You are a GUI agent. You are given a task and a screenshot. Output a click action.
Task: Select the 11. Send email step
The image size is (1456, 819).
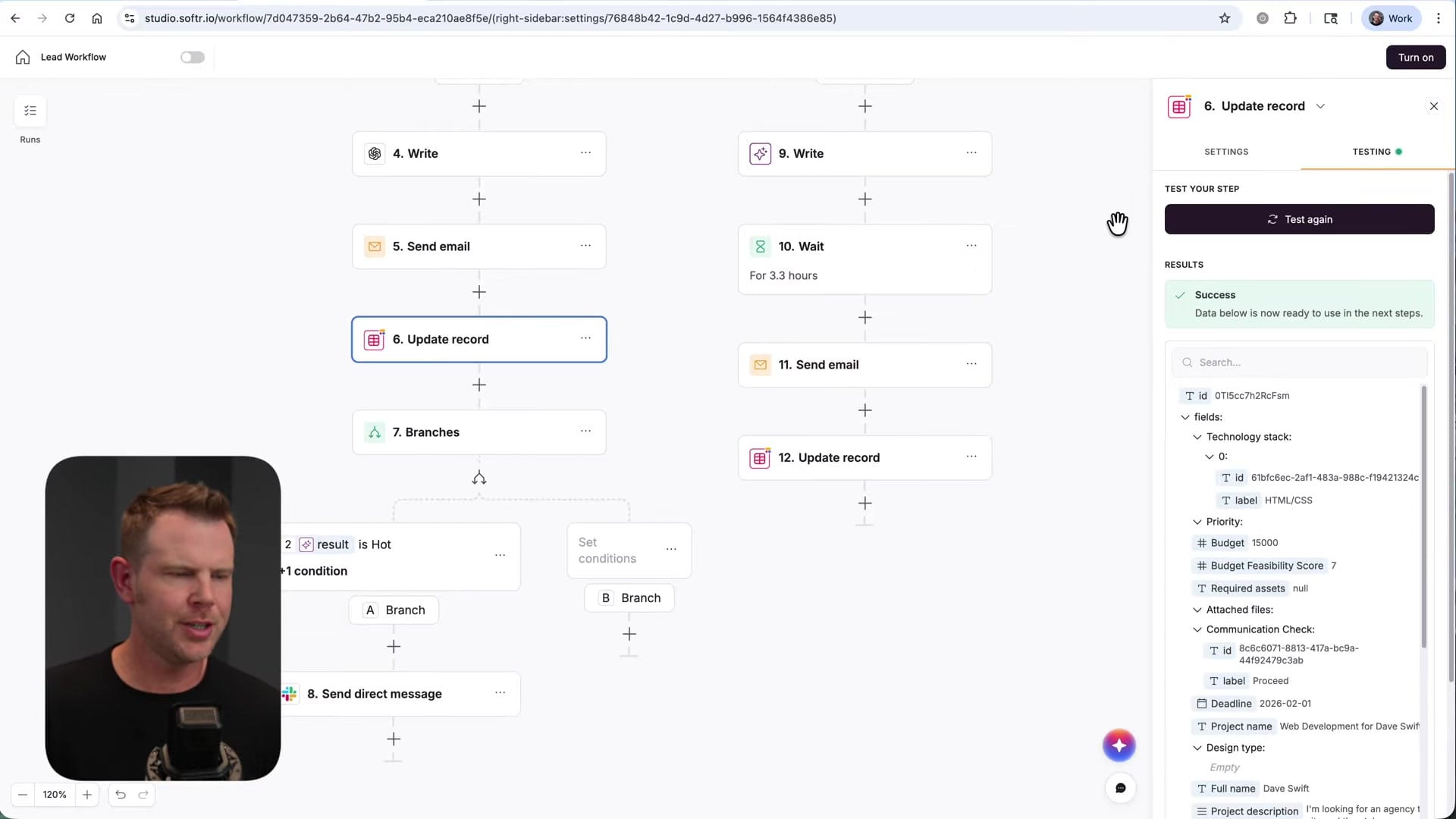point(865,365)
